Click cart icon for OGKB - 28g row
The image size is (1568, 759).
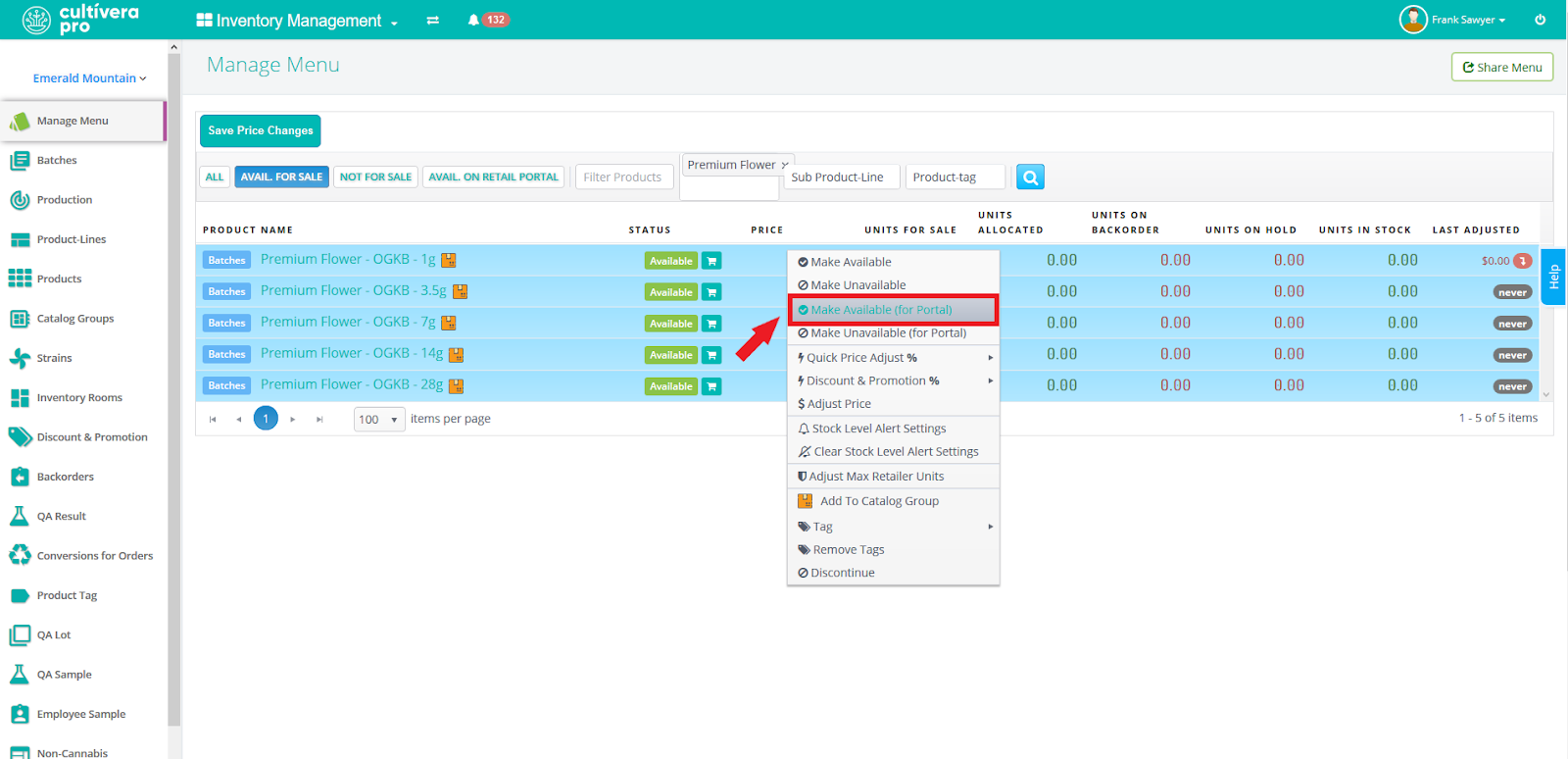(711, 386)
